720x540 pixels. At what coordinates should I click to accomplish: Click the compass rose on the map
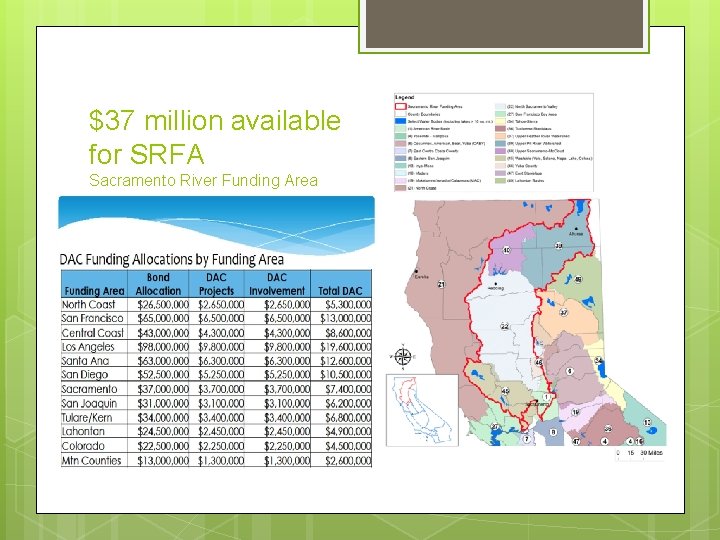pos(403,356)
